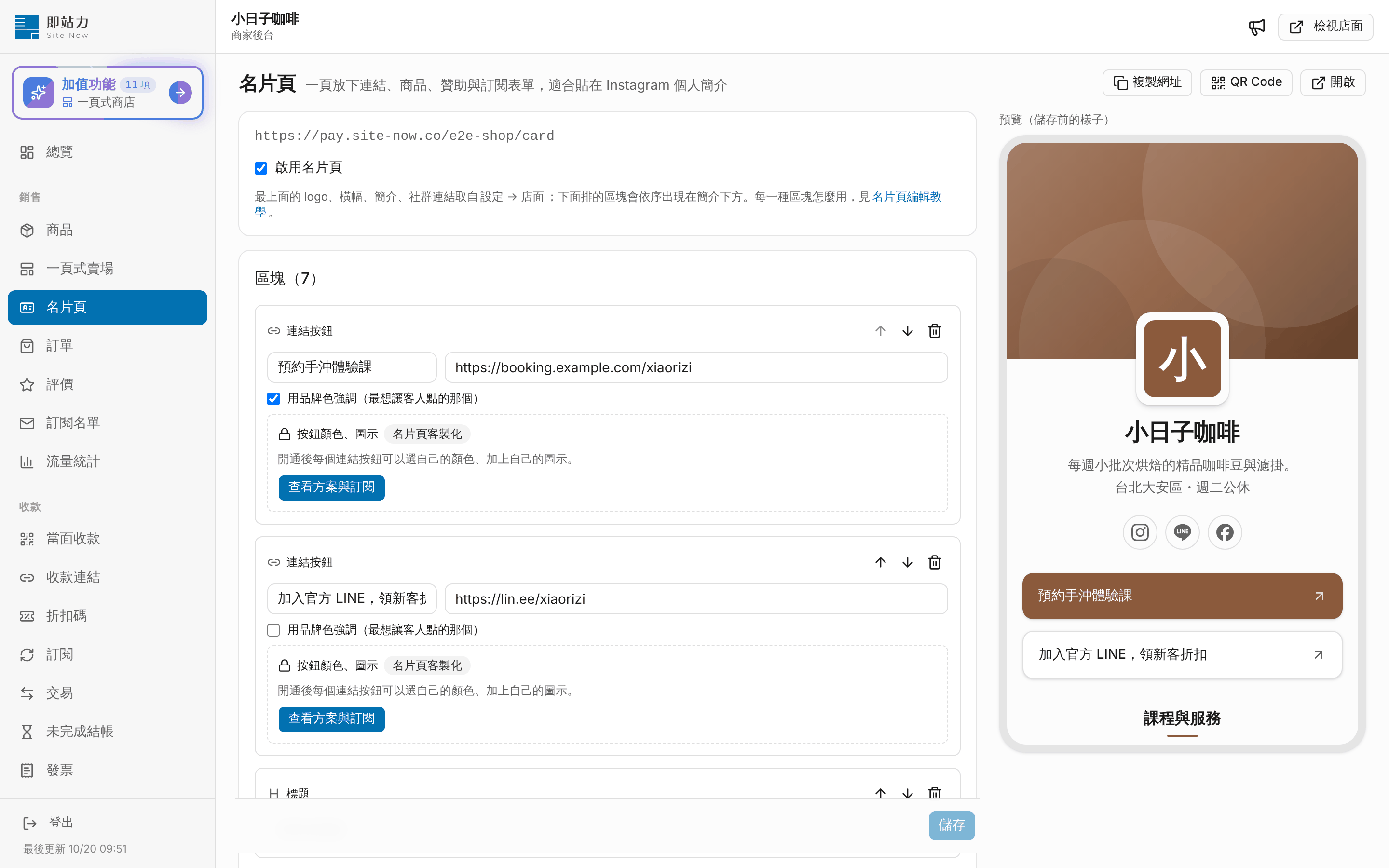Click the megaphone announcements icon

tap(1256, 27)
